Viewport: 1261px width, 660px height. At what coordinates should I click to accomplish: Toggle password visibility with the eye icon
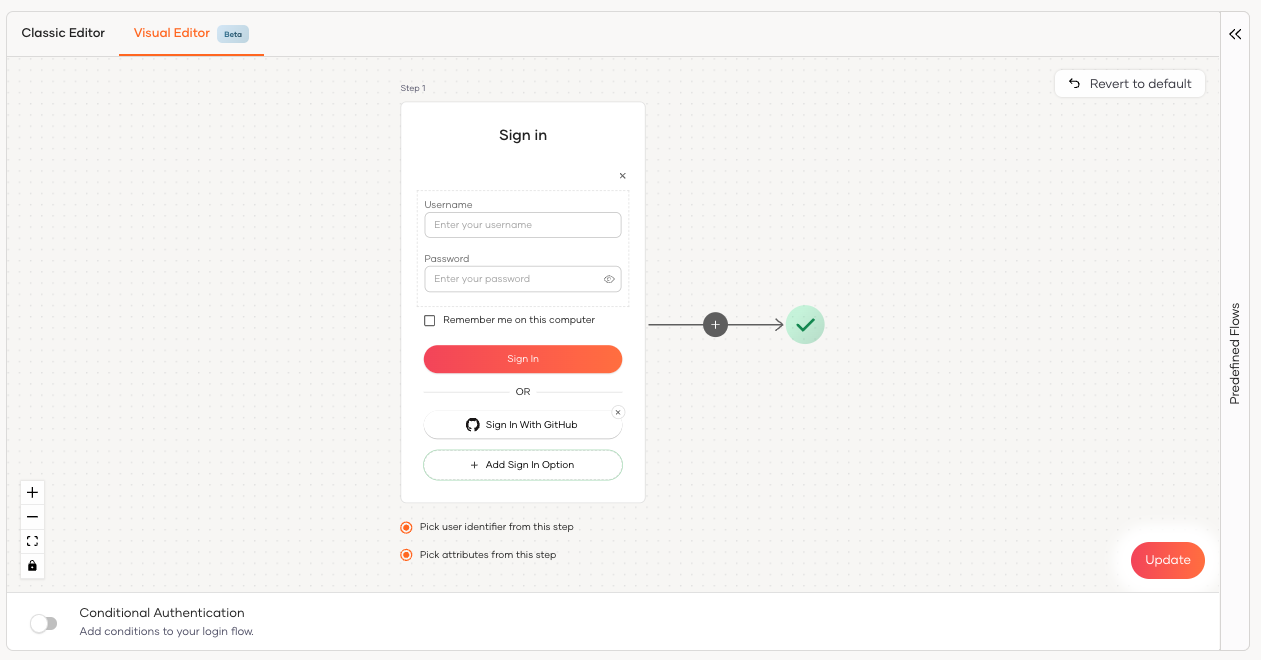click(609, 279)
